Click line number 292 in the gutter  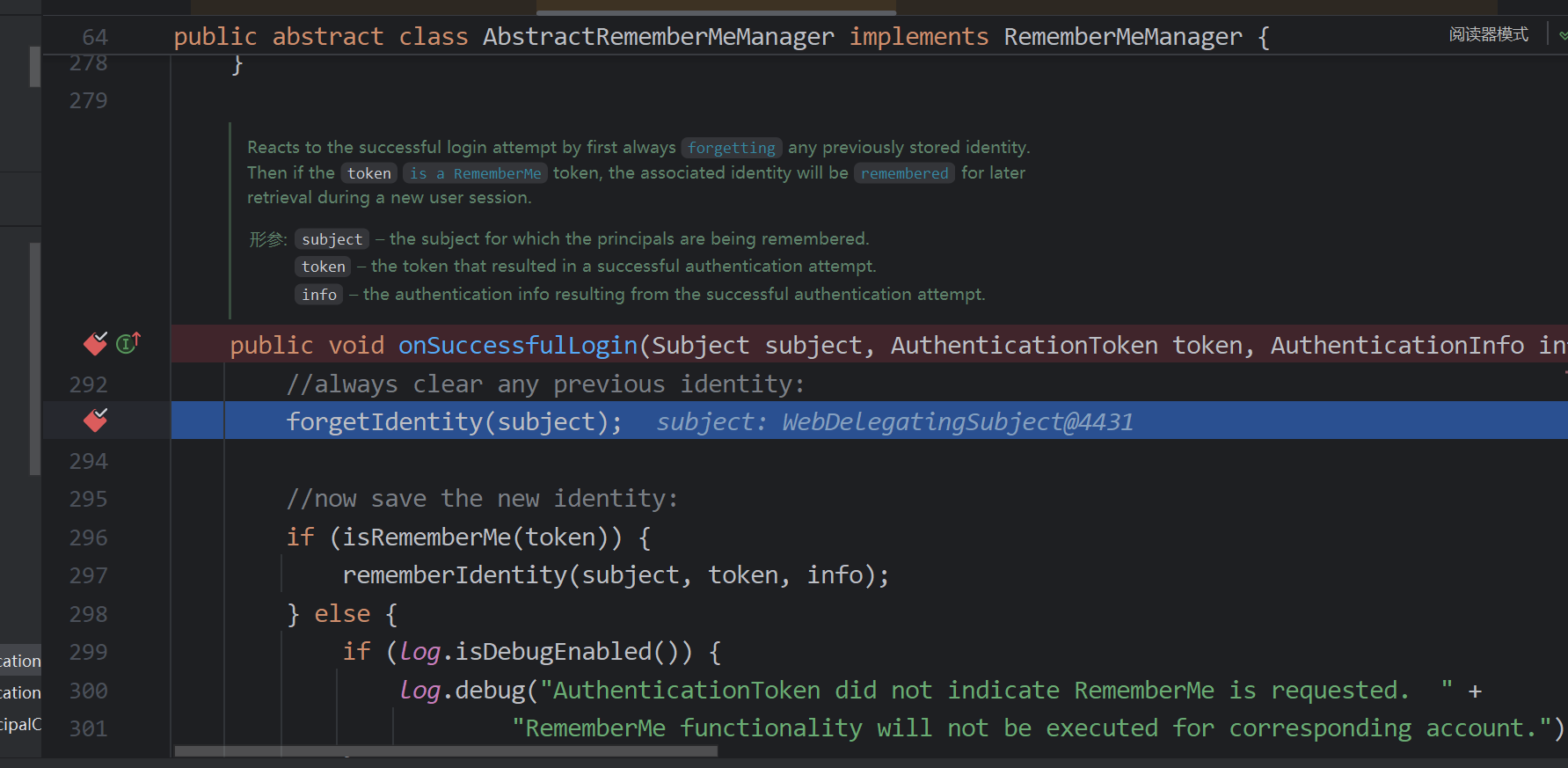tap(89, 384)
